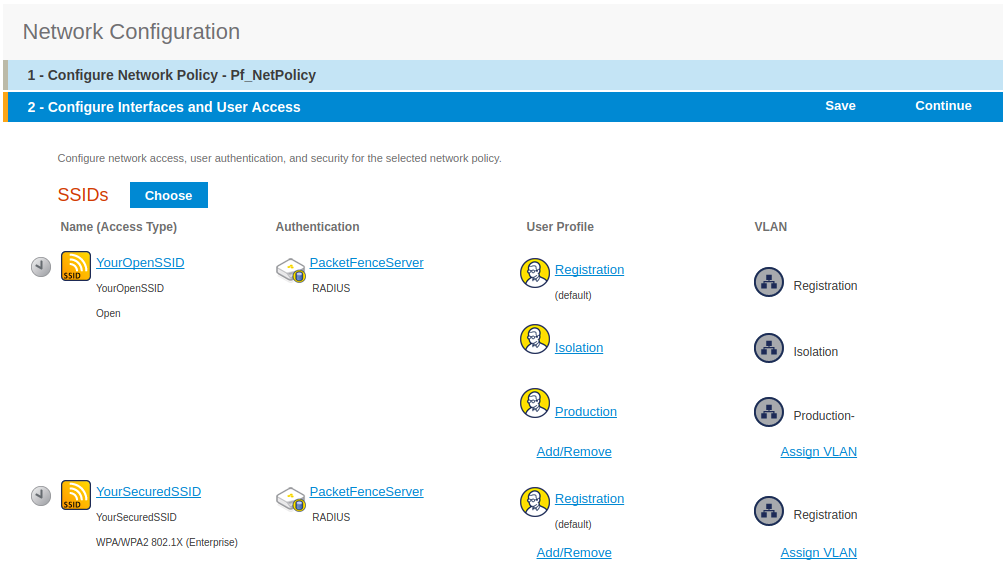Screen dimensions: 1004x584
Task: Save the network configuration
Action: [840, 105]
